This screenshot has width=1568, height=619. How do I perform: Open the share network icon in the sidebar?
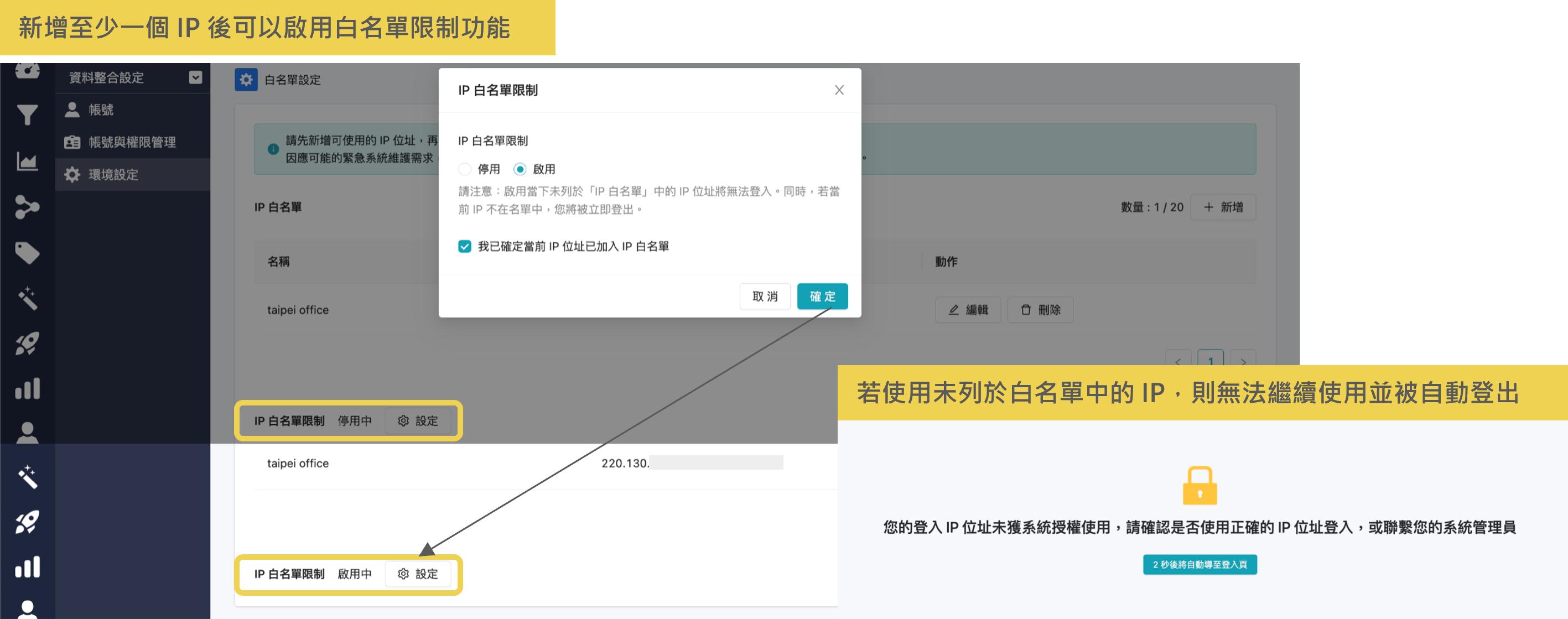click(x=27, y=206)
